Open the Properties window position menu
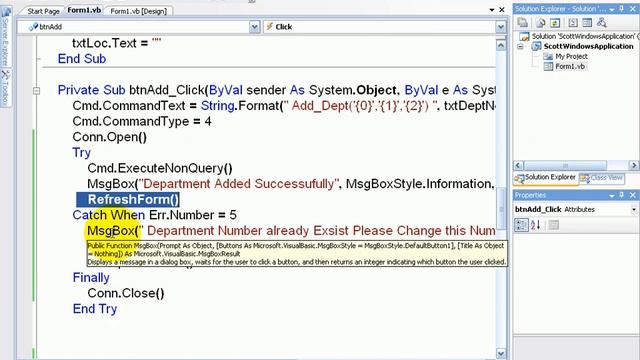 (x=612, y=196)
